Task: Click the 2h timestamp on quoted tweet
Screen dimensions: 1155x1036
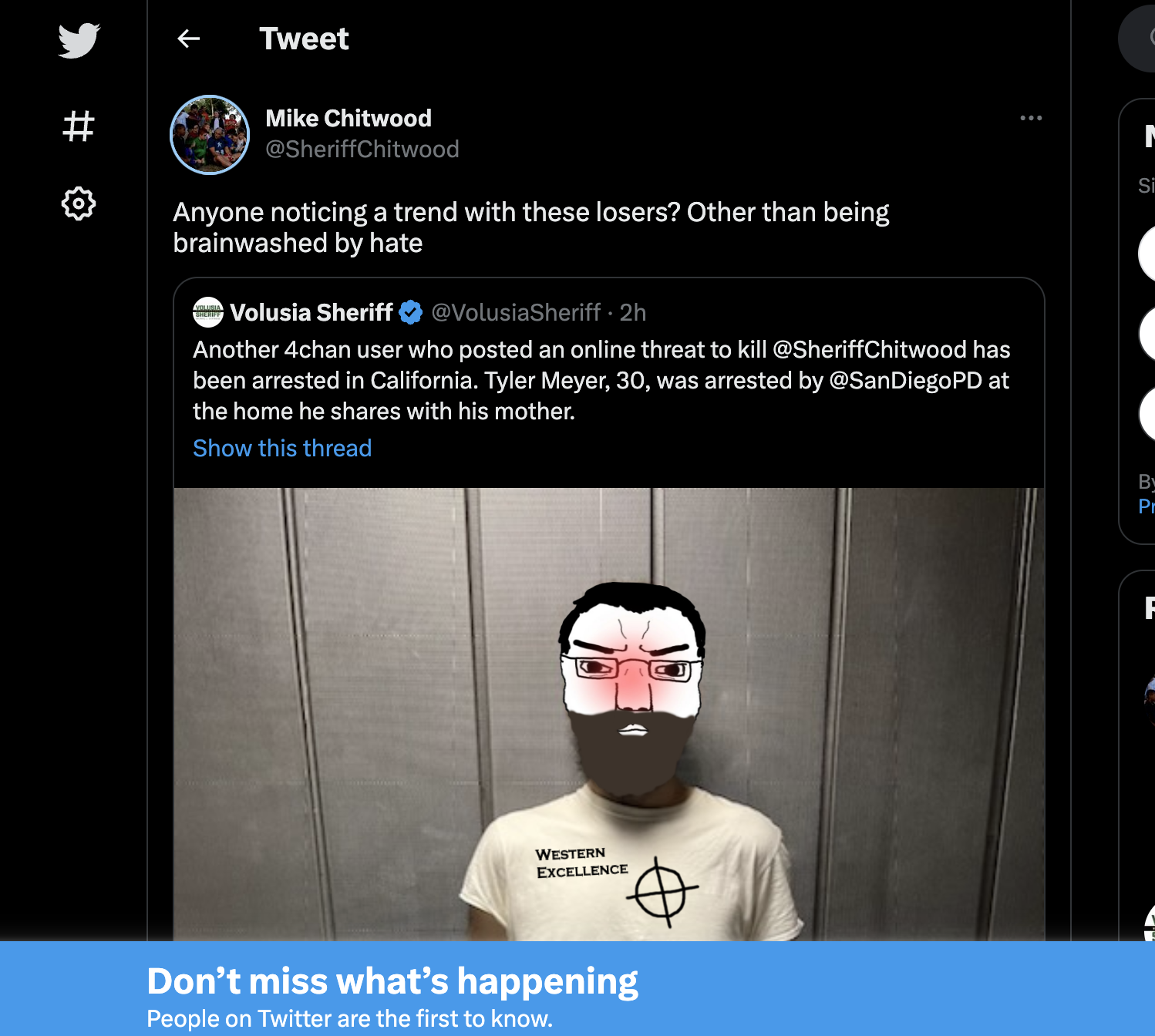Action: pos(633,312)
